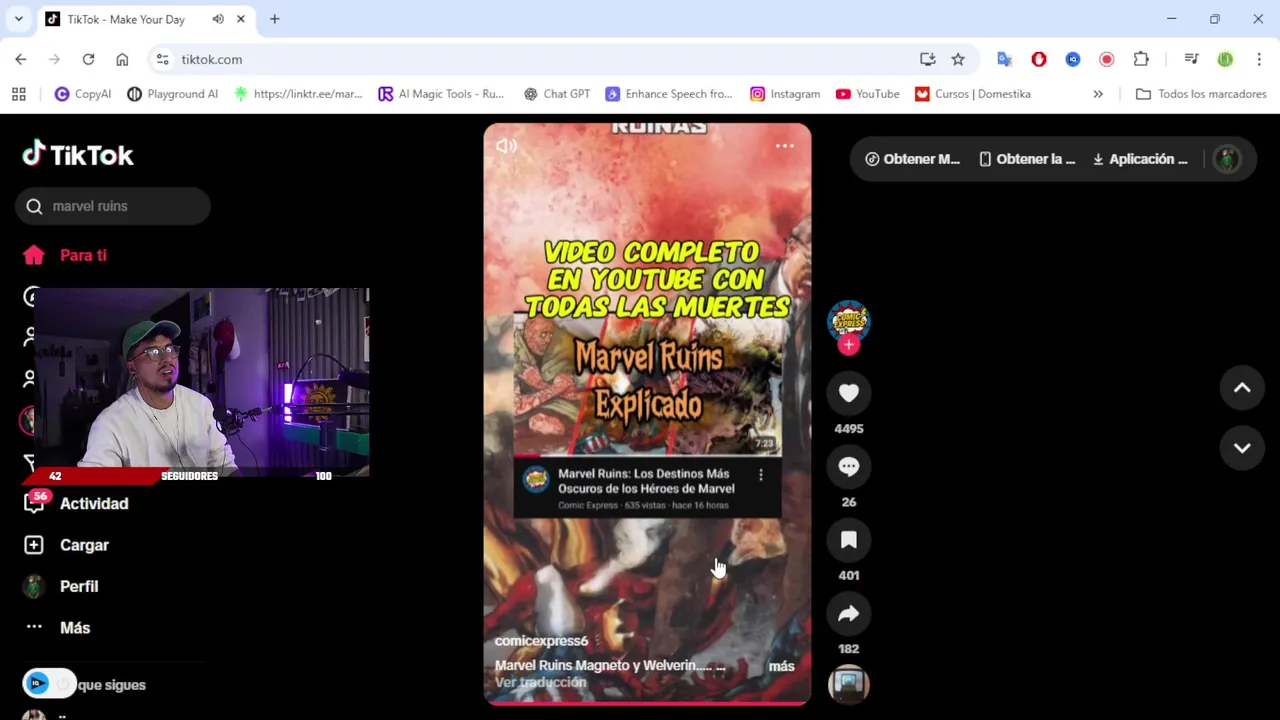The image size is (1280, 720).
Task: Share the video with the arrow icon
Action: coord(849,614)
